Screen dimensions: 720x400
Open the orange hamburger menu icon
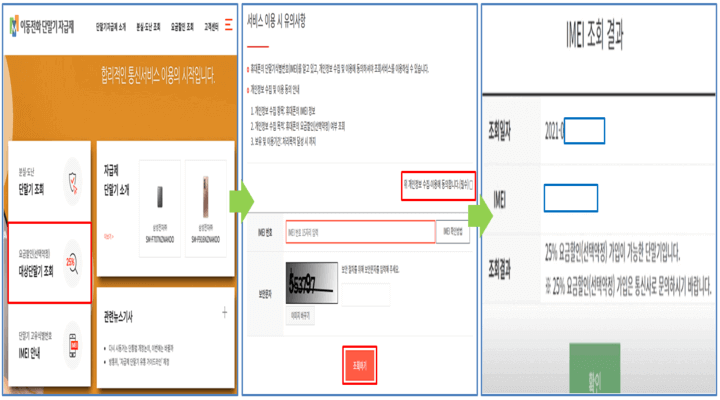click(x=229, y=25)
